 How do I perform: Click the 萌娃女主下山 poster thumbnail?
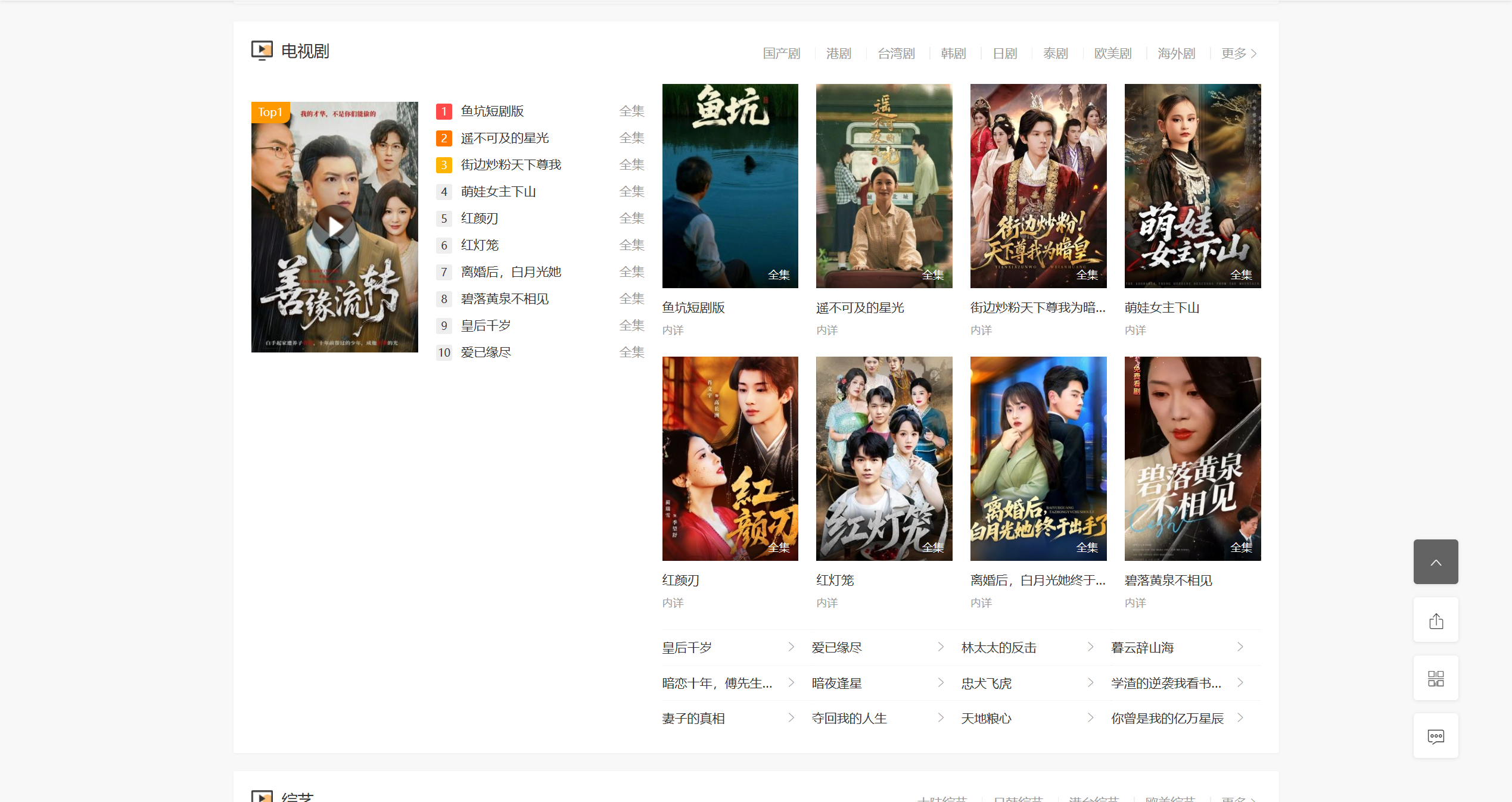click(x=1192, y=186)
